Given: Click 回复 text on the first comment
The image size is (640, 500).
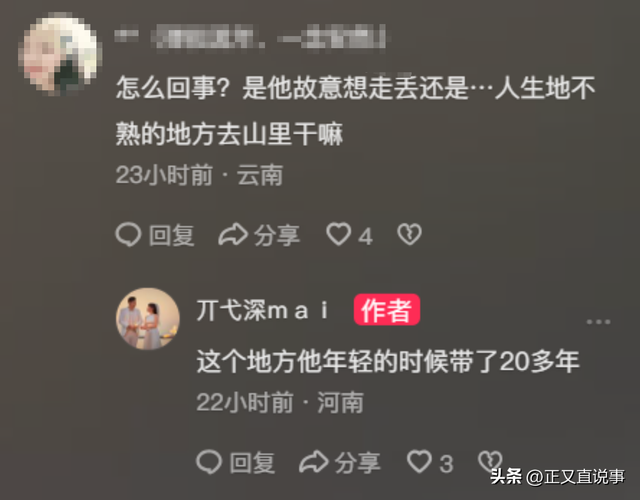Looking at the screenshot, I should pyautogui.click(x=171, y=236).
